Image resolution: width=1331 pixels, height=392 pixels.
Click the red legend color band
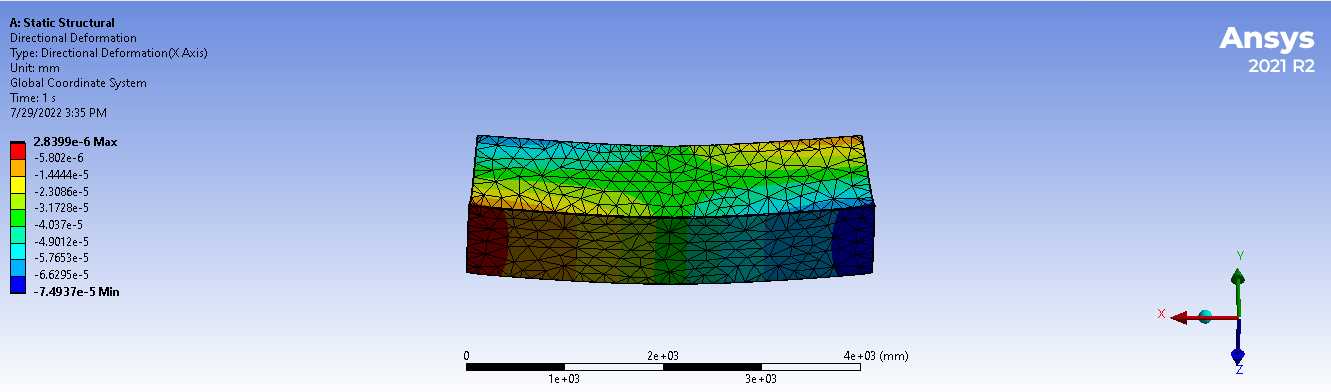click(18, 150)
